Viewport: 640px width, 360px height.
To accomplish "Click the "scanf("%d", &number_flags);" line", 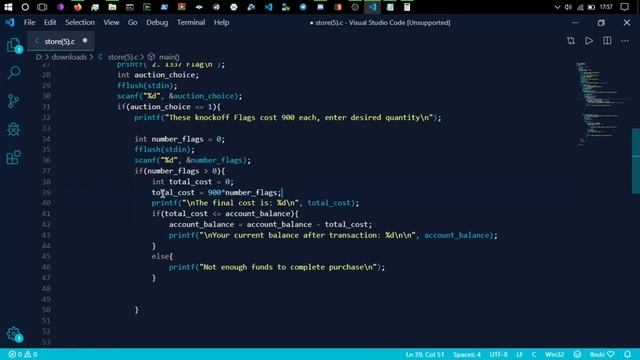I will [193, 160].
